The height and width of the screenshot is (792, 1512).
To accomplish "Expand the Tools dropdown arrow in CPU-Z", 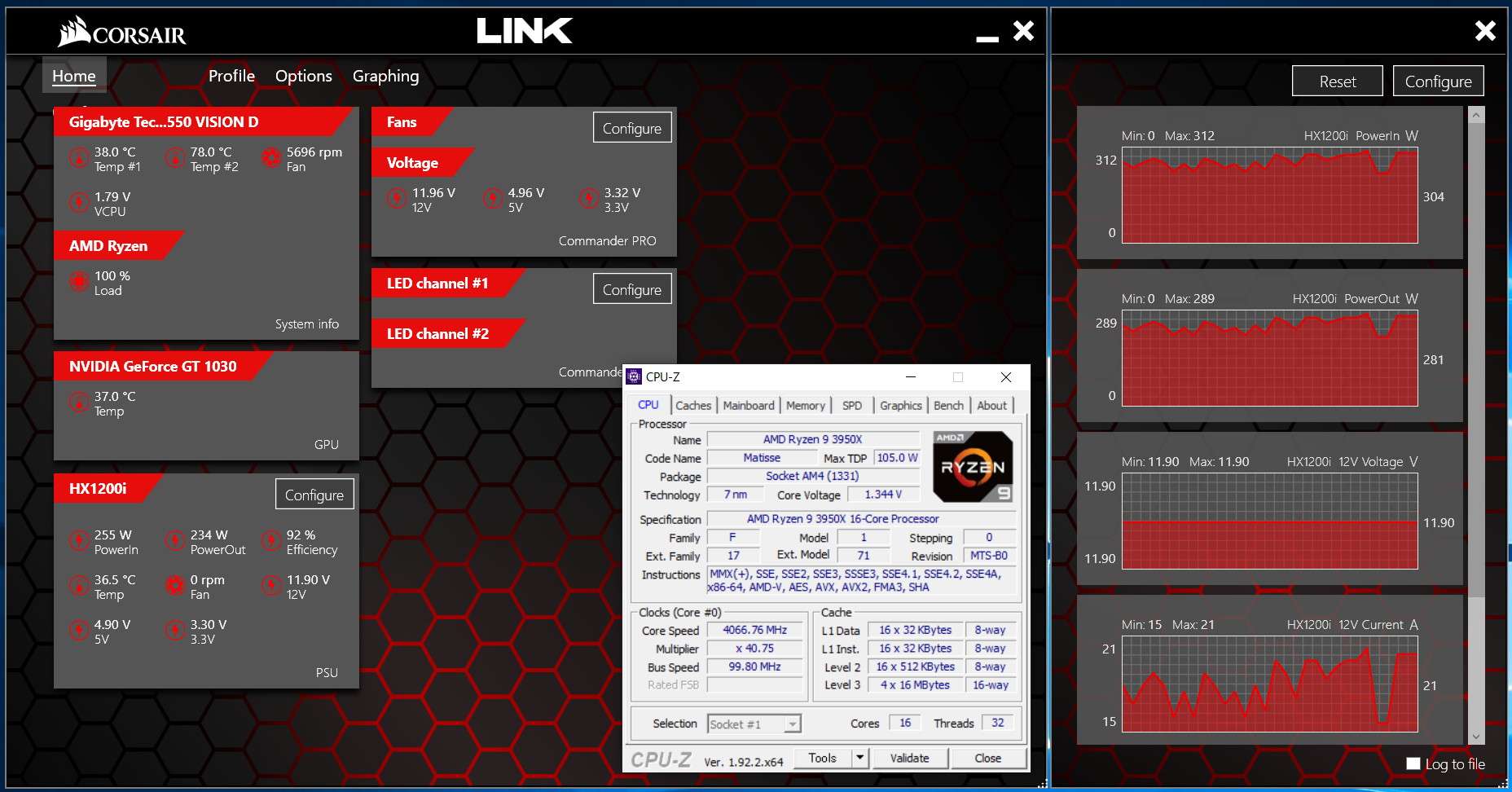I will click(859, 758).
